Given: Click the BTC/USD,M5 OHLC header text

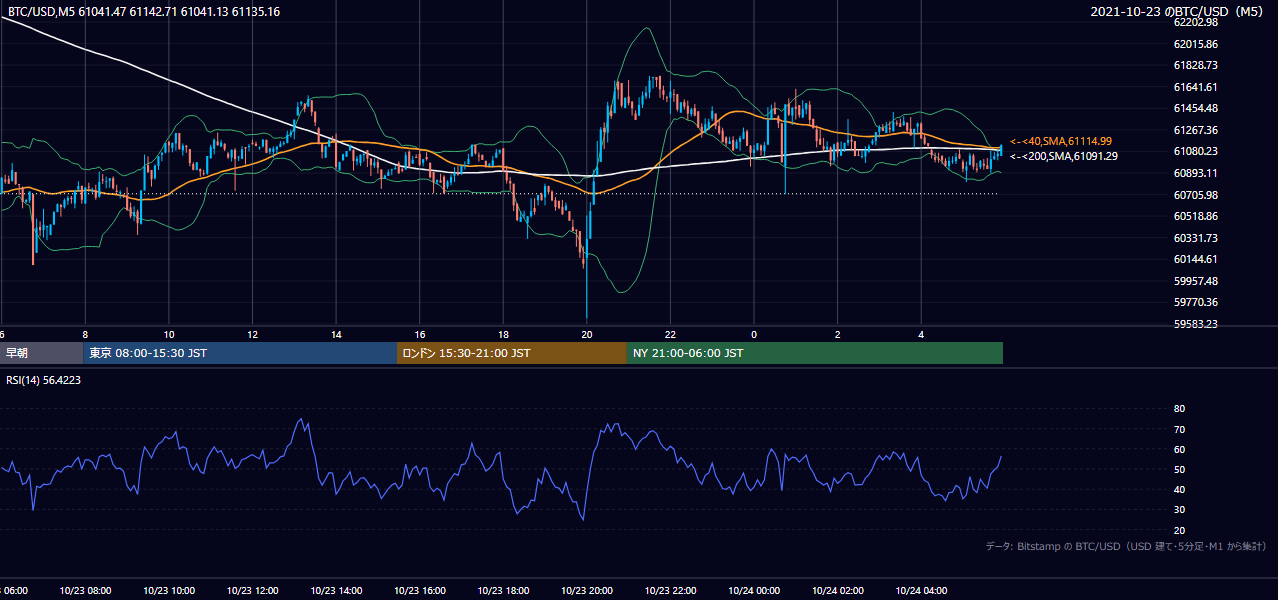Looking at the screenshot, I should [144, 12].
